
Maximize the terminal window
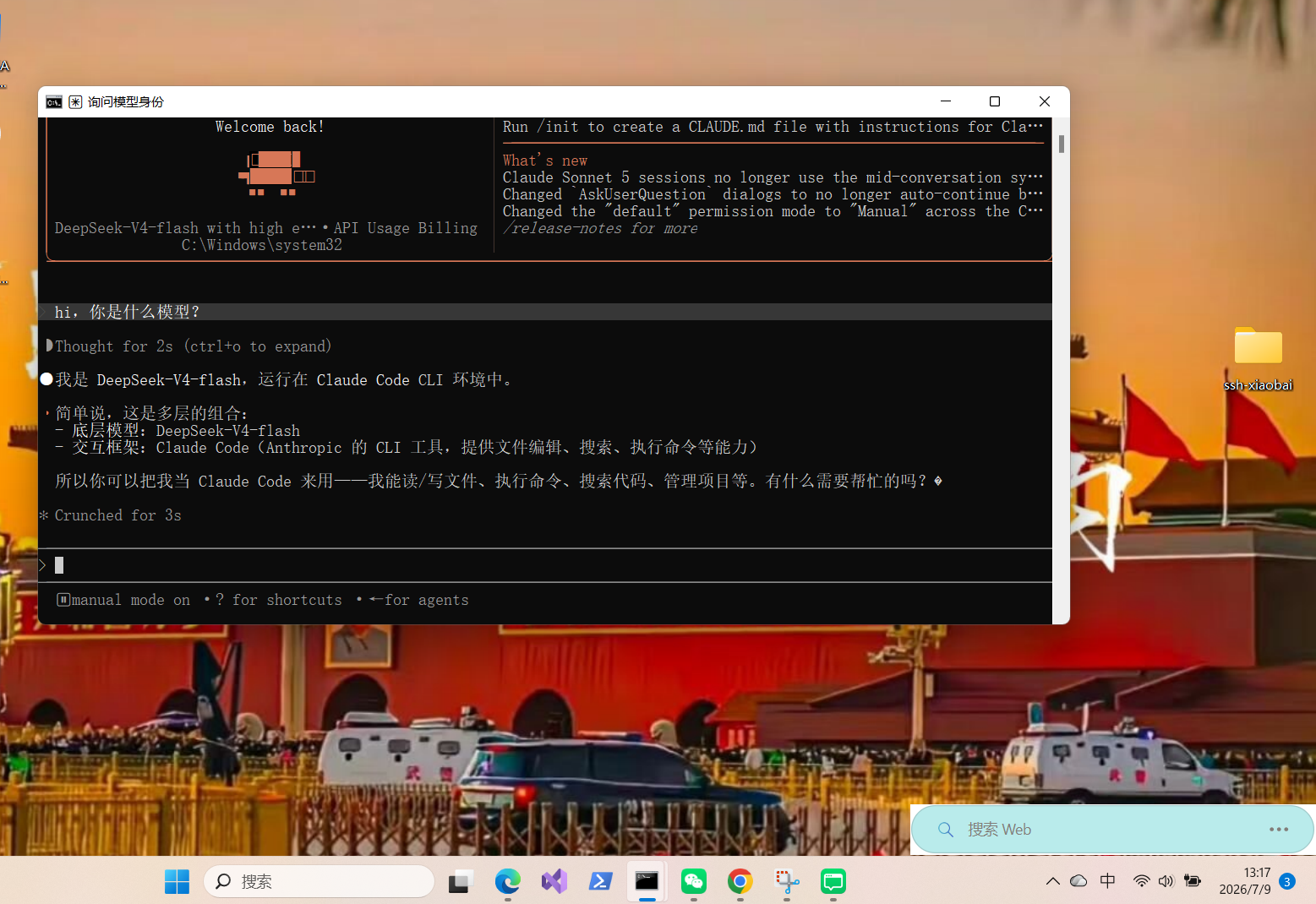click(995, 101)
